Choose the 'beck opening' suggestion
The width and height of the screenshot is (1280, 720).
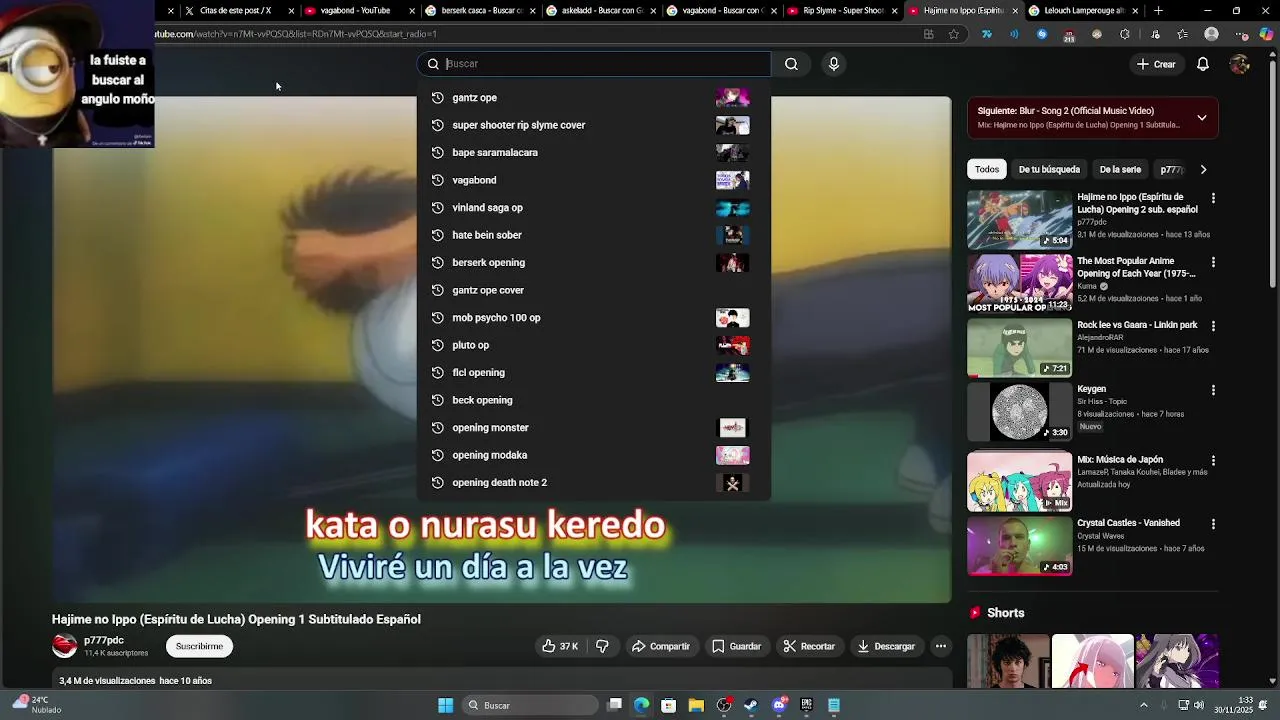coord(593,400)
